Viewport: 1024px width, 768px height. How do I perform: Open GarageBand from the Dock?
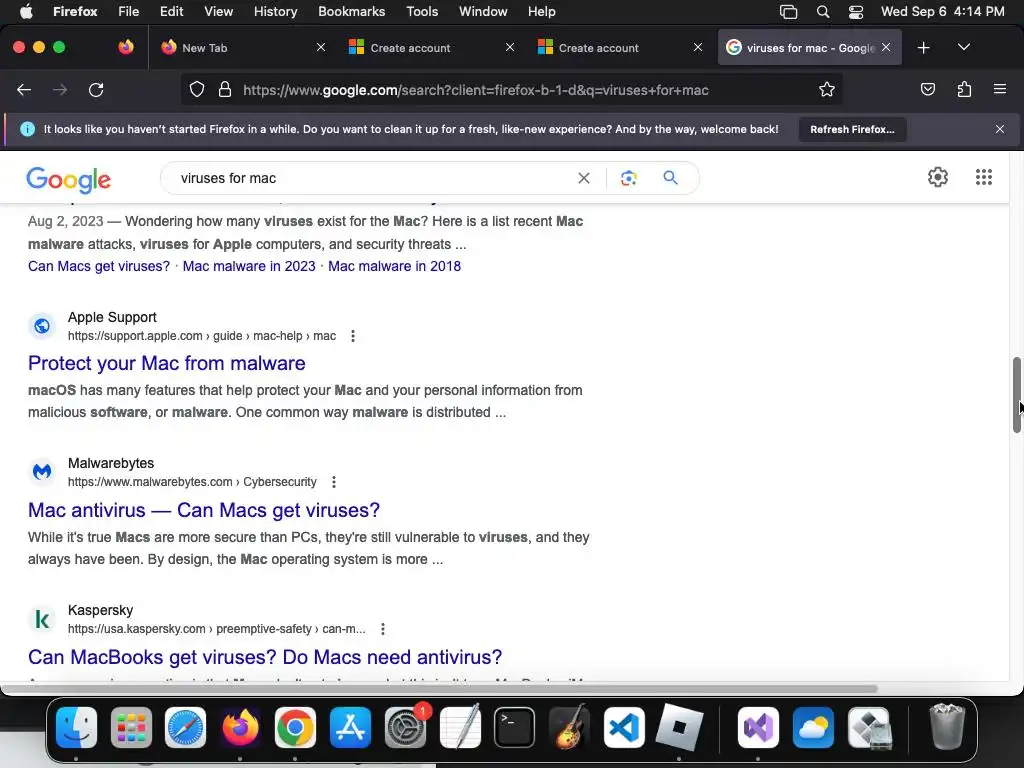(569, 727)
